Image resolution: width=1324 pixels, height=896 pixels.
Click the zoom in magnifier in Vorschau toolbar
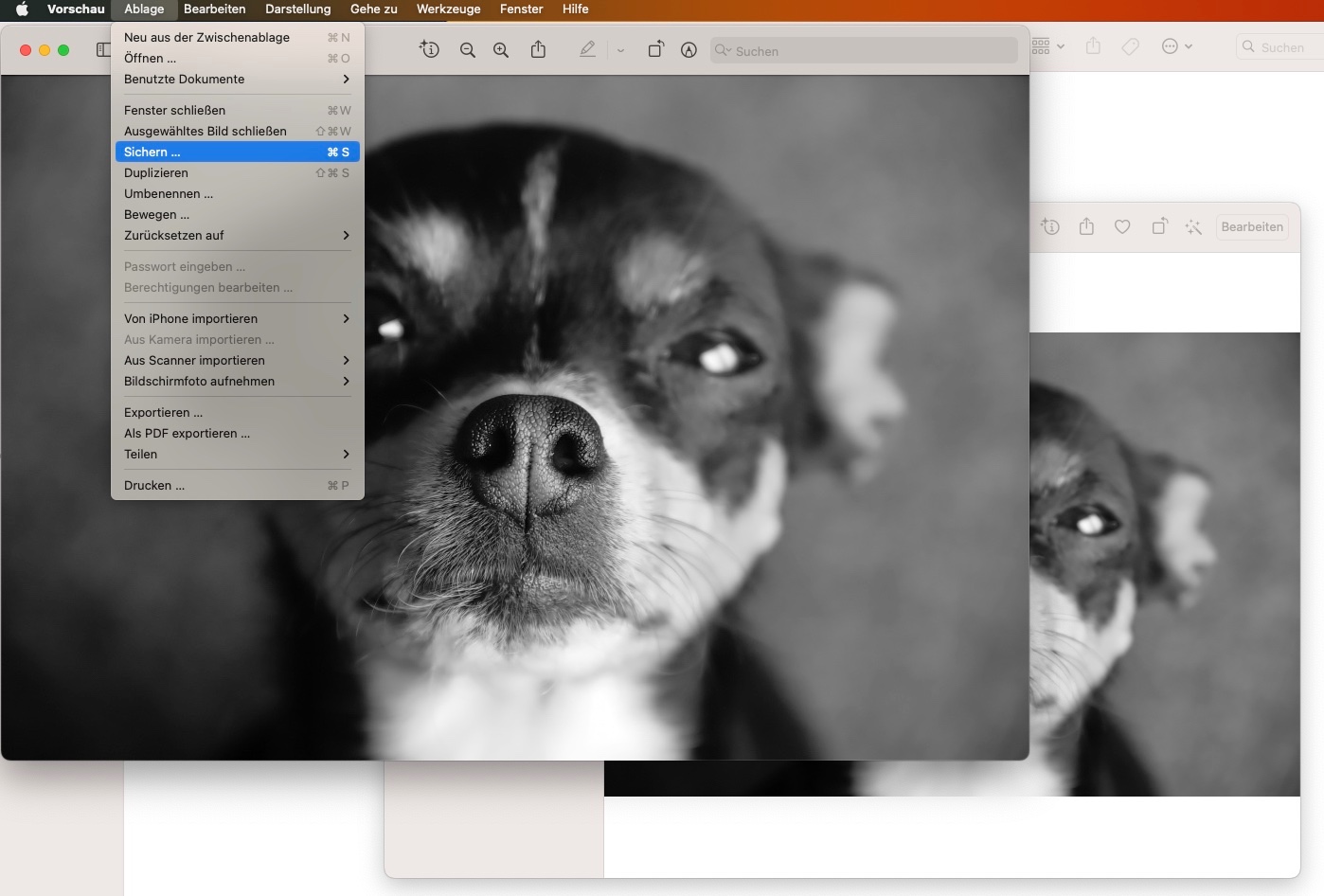coord(501,50)
